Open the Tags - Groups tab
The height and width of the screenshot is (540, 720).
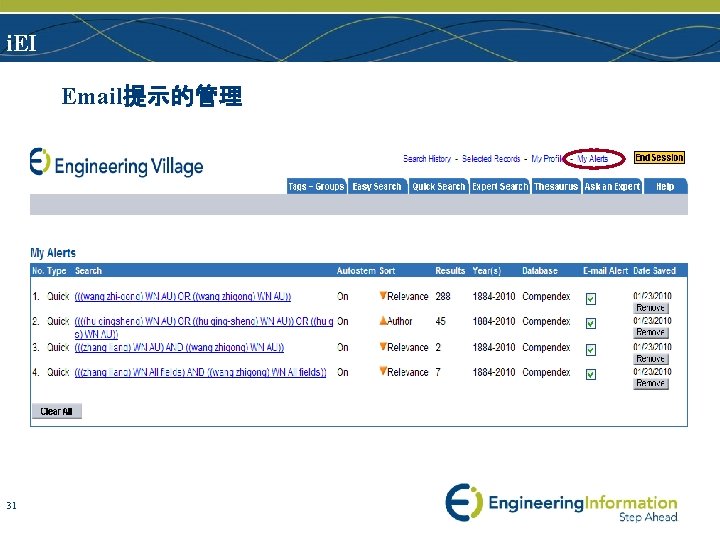316,186
